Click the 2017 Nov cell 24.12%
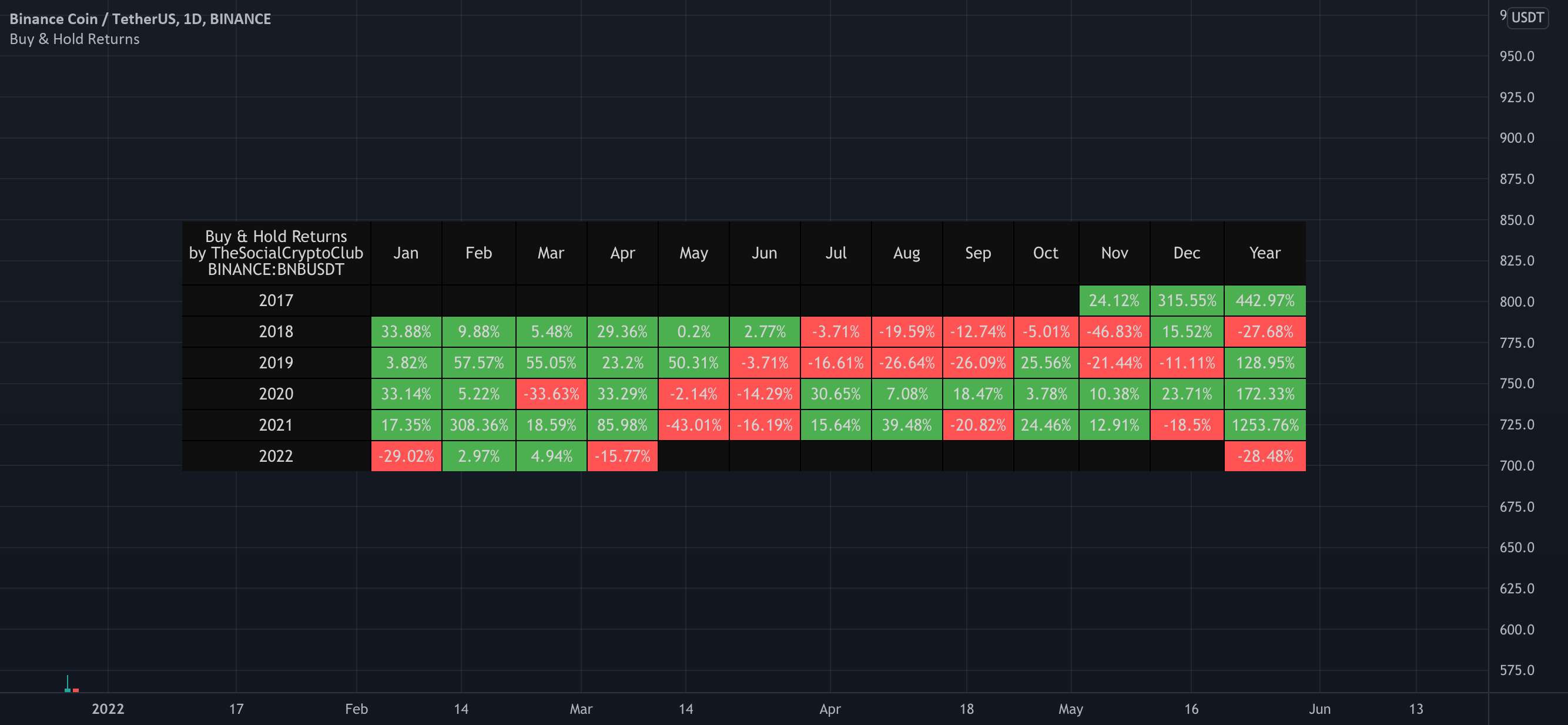Screen dimensions: 1568x725 click(1114, 301)
